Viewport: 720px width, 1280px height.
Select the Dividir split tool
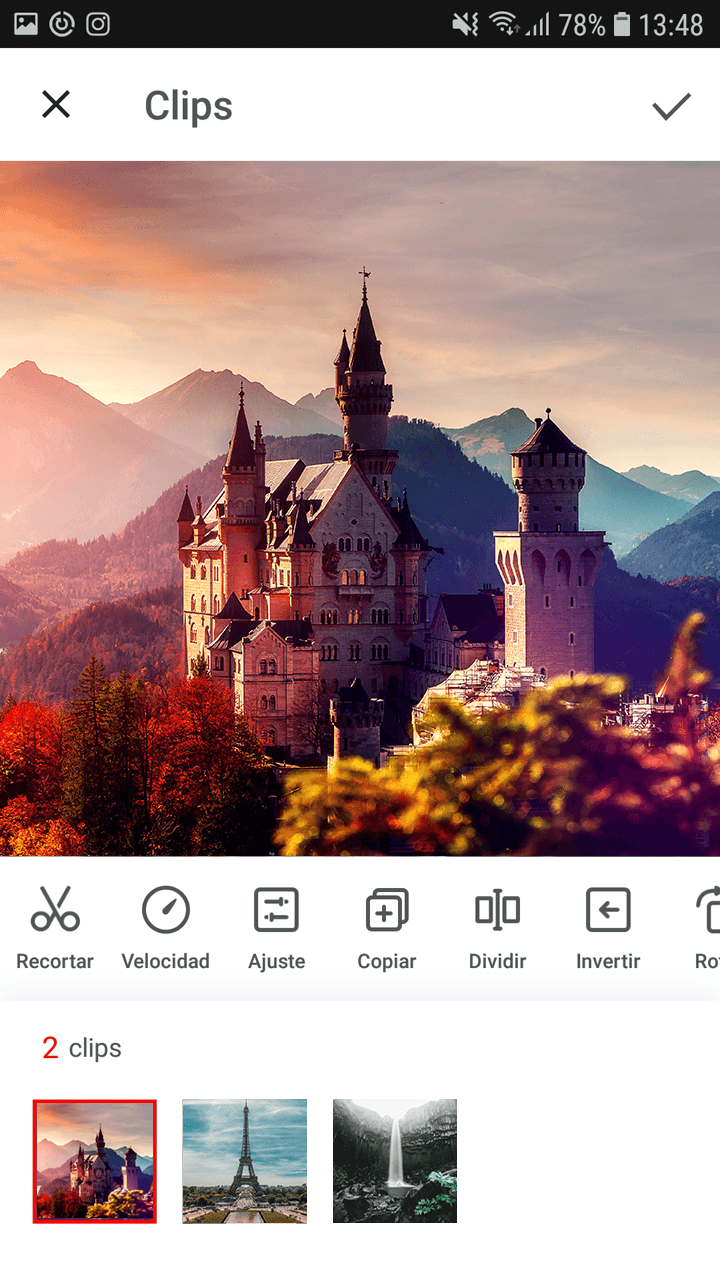[498, 929]
